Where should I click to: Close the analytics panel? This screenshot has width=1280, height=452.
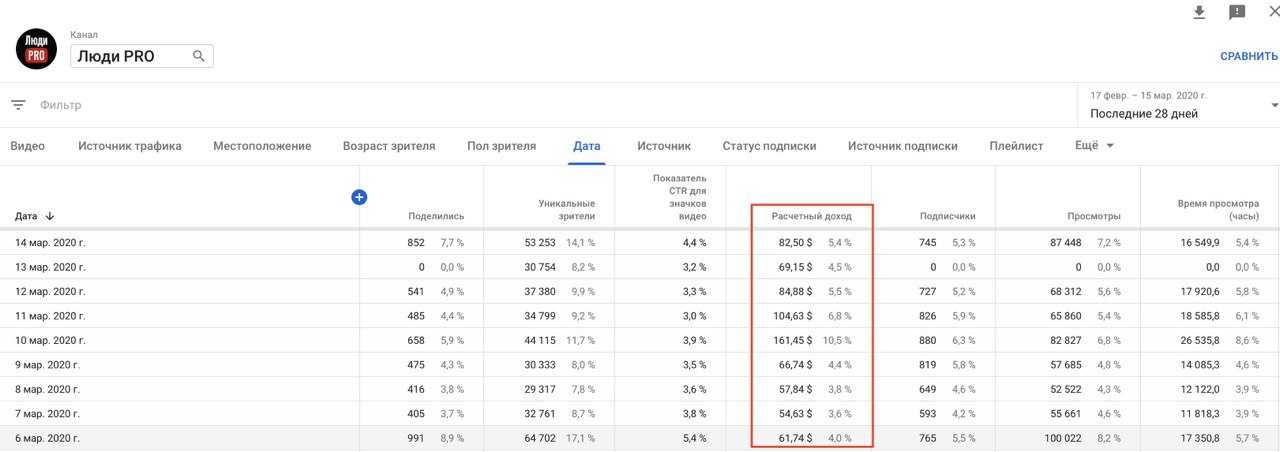[1273, 12]
